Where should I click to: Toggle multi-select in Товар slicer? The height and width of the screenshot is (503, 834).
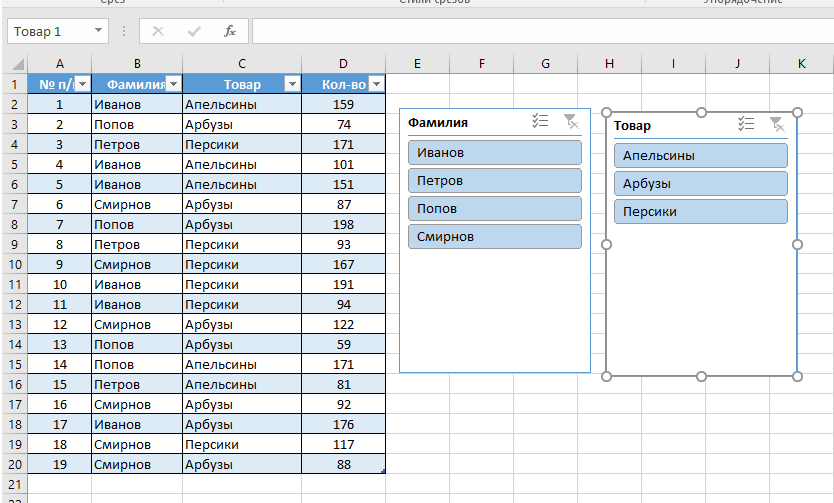[746, 124]
